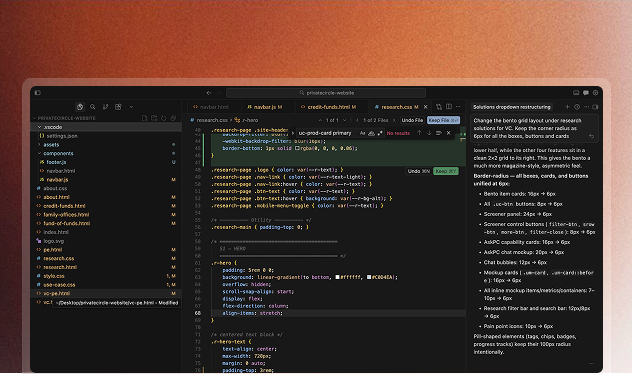Image resolution: width=632 pixels, height=374 pixels.
Task: Open logo.svg in explorer
Action: pyautogui.click(x=106, y=241)
